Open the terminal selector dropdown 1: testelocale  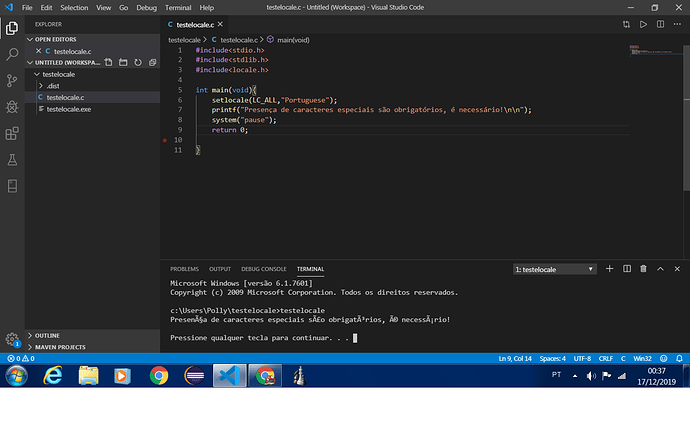click(554, 269)
